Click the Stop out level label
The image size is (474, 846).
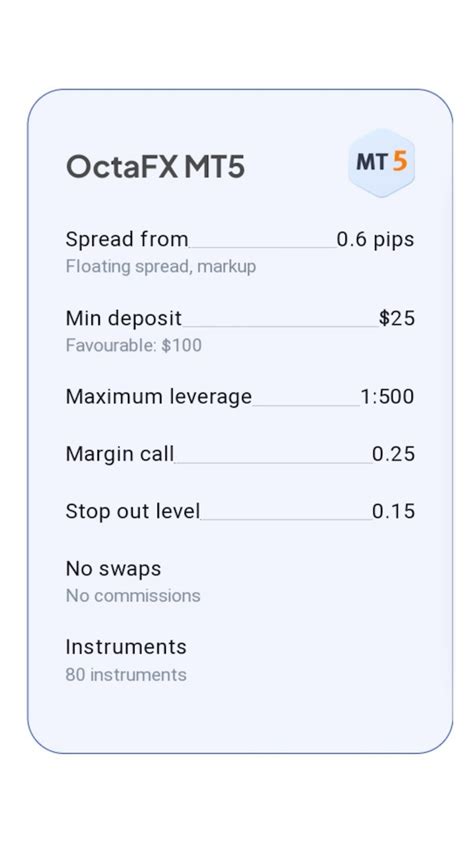coord(133,511)
